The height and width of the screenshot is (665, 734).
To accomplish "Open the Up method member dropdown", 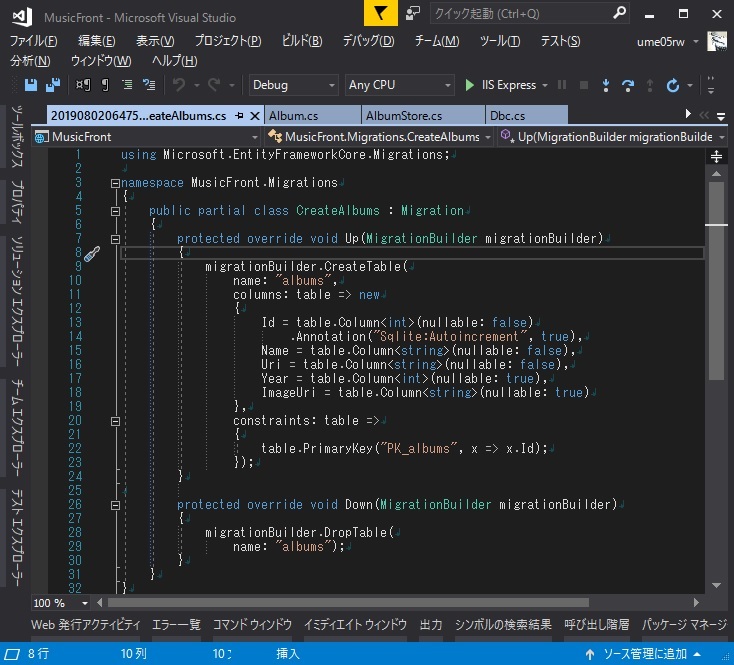I will 612,137.
